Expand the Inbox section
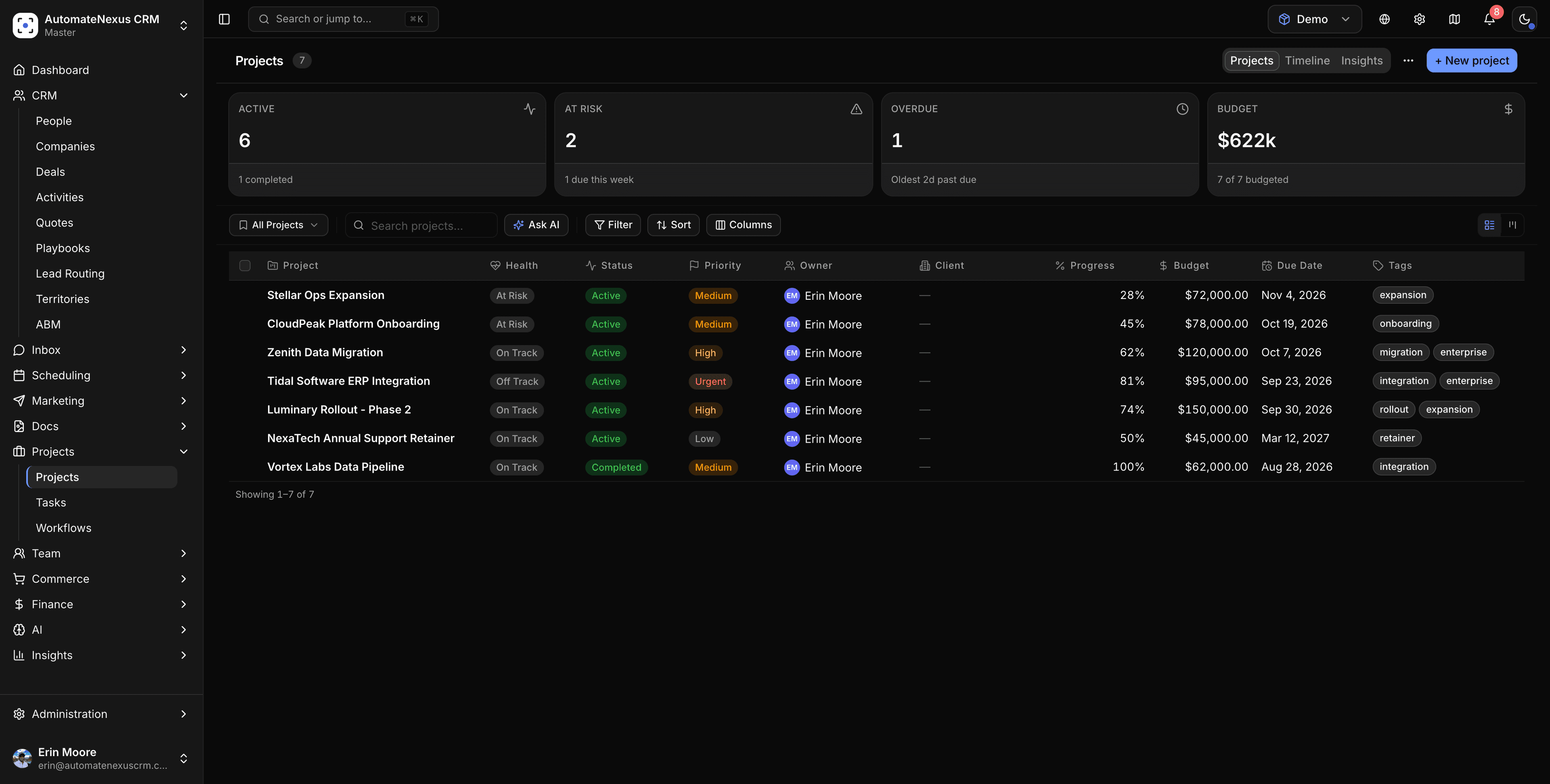Viewport: 1550px width, 784px height. coord(101,349)
